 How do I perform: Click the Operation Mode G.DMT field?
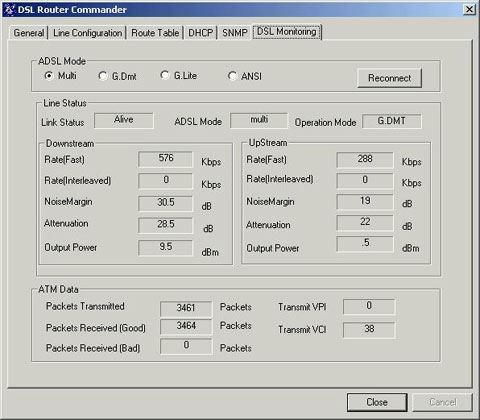(x=392, y=121)
